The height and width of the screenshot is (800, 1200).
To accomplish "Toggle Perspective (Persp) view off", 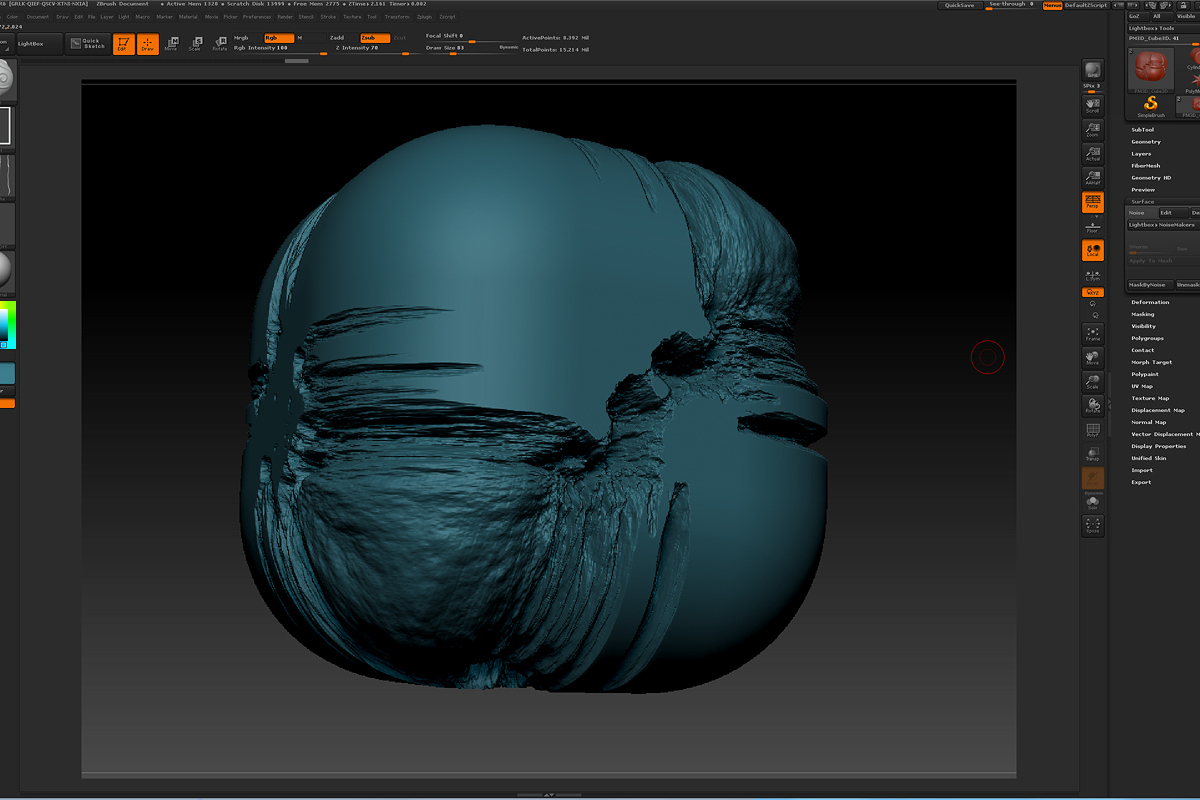I will click(x=1092, y=203).
